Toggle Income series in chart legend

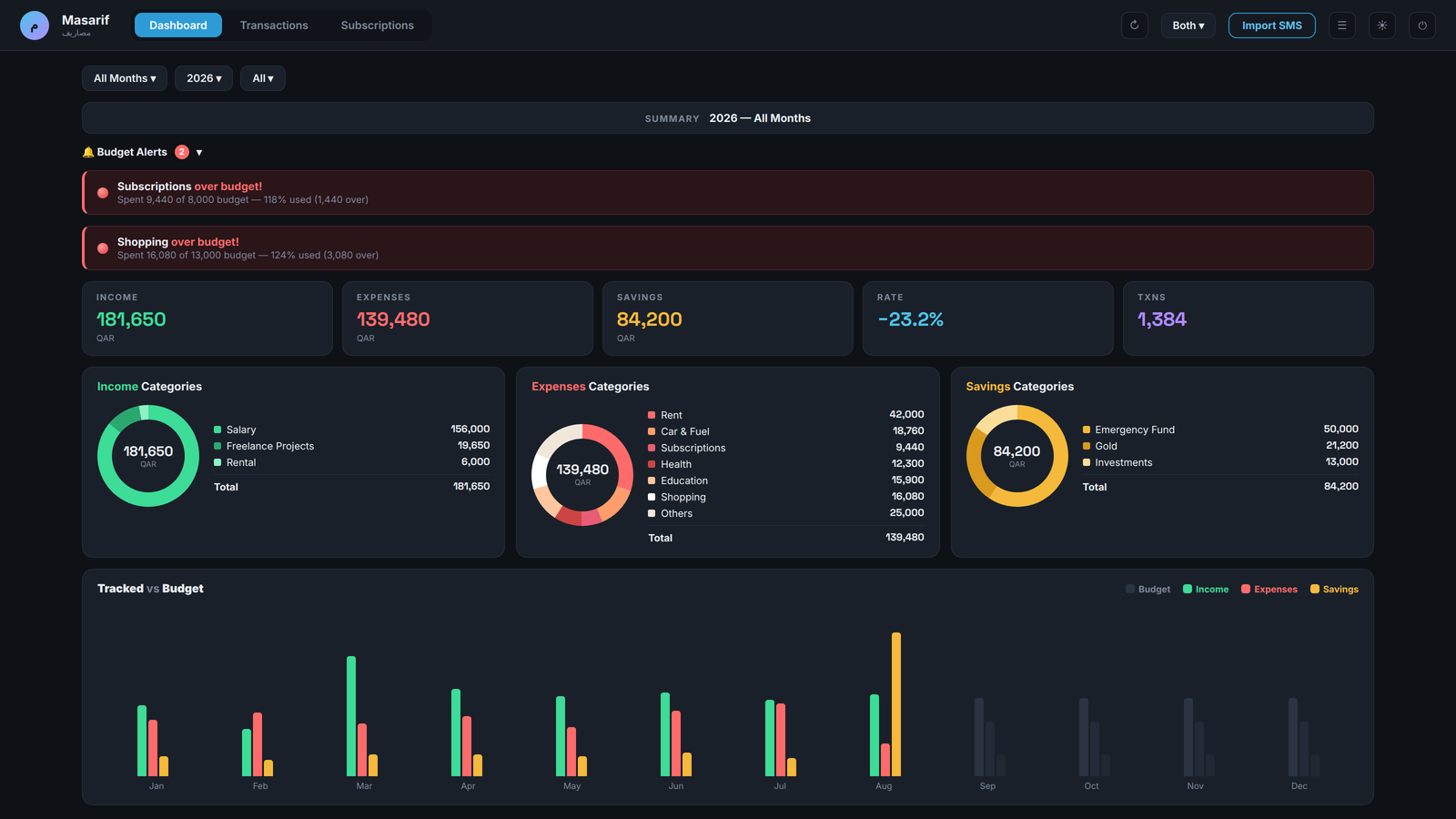coord(1205,590)
